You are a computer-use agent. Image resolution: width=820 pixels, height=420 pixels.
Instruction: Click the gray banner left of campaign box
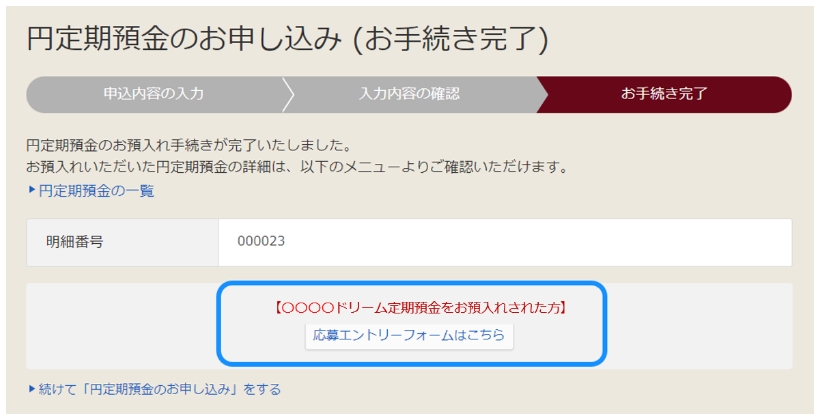[121, 326]
